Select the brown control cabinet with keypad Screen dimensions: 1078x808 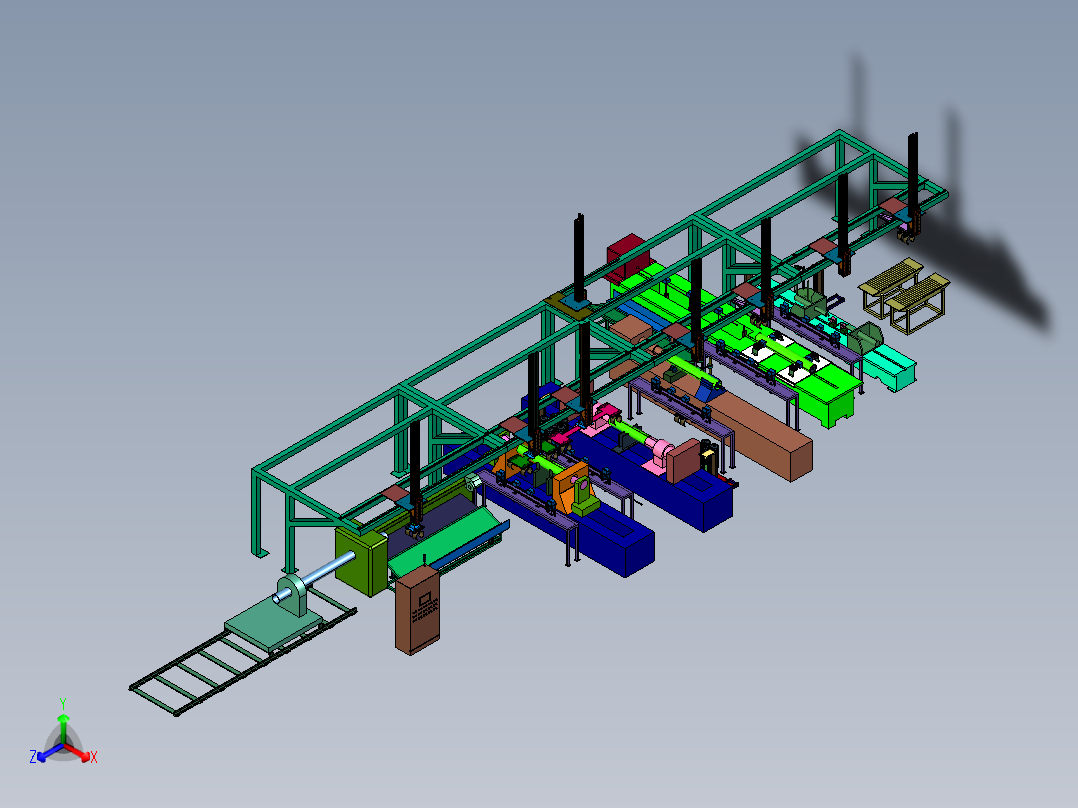(417, 609)
